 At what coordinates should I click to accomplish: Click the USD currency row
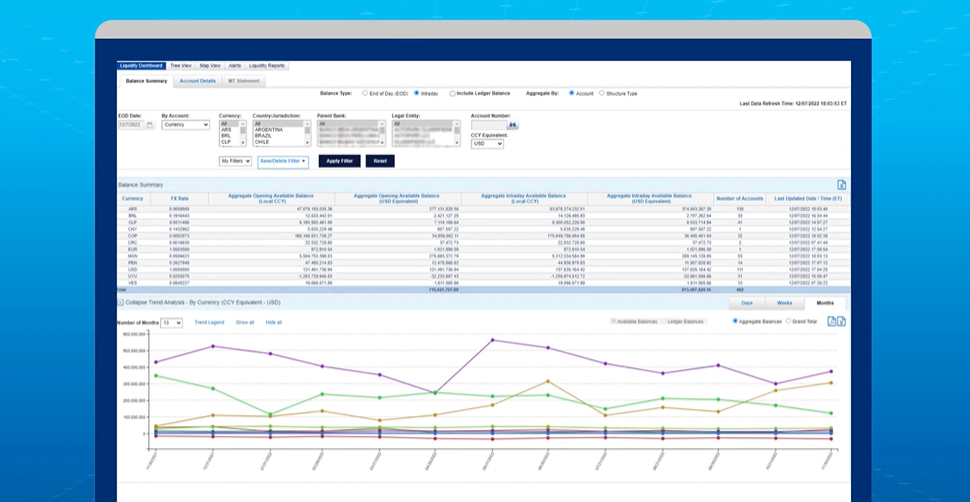[484, 269]
